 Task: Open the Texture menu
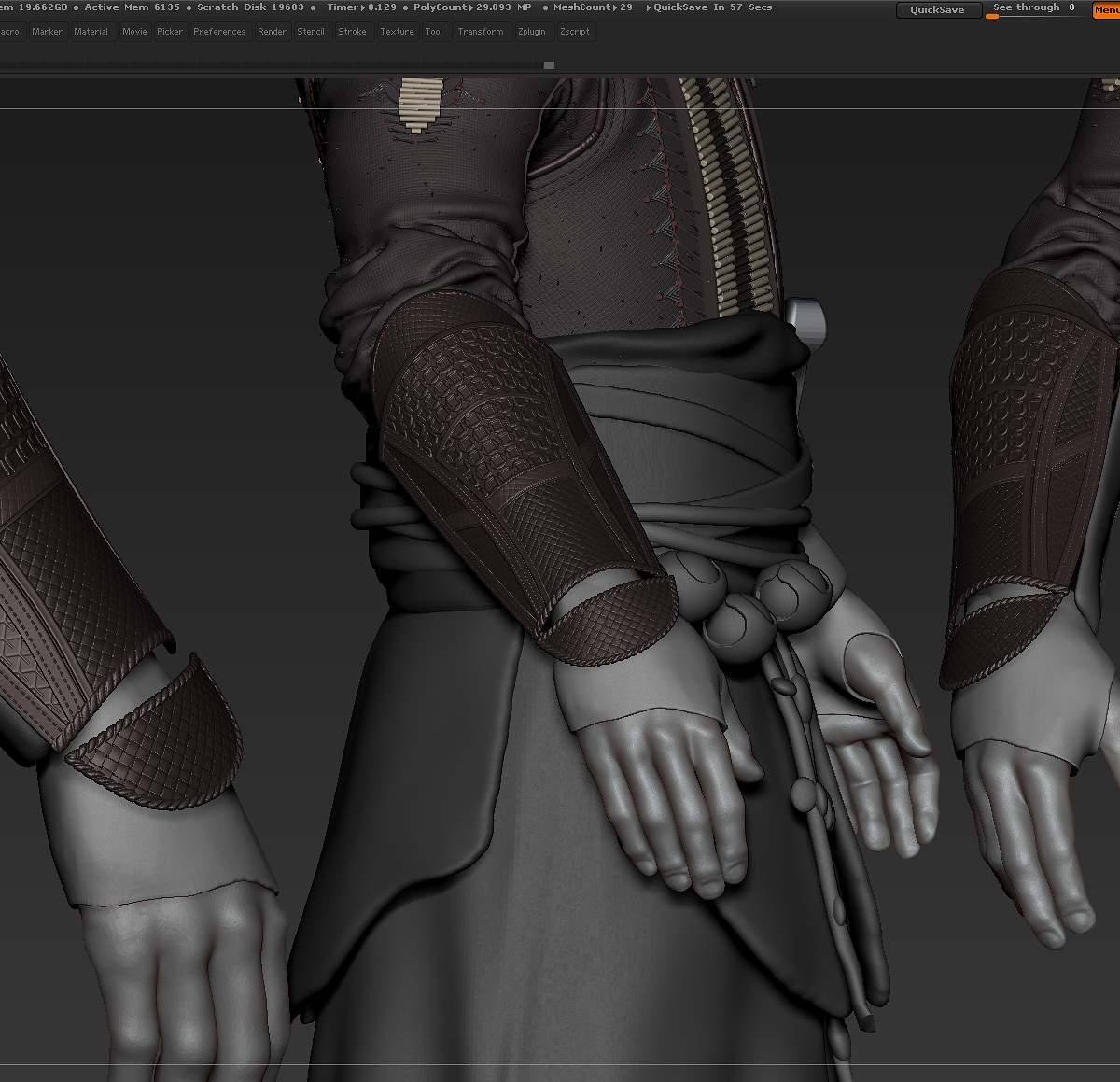pyautogui.click(x=397, y=32)
